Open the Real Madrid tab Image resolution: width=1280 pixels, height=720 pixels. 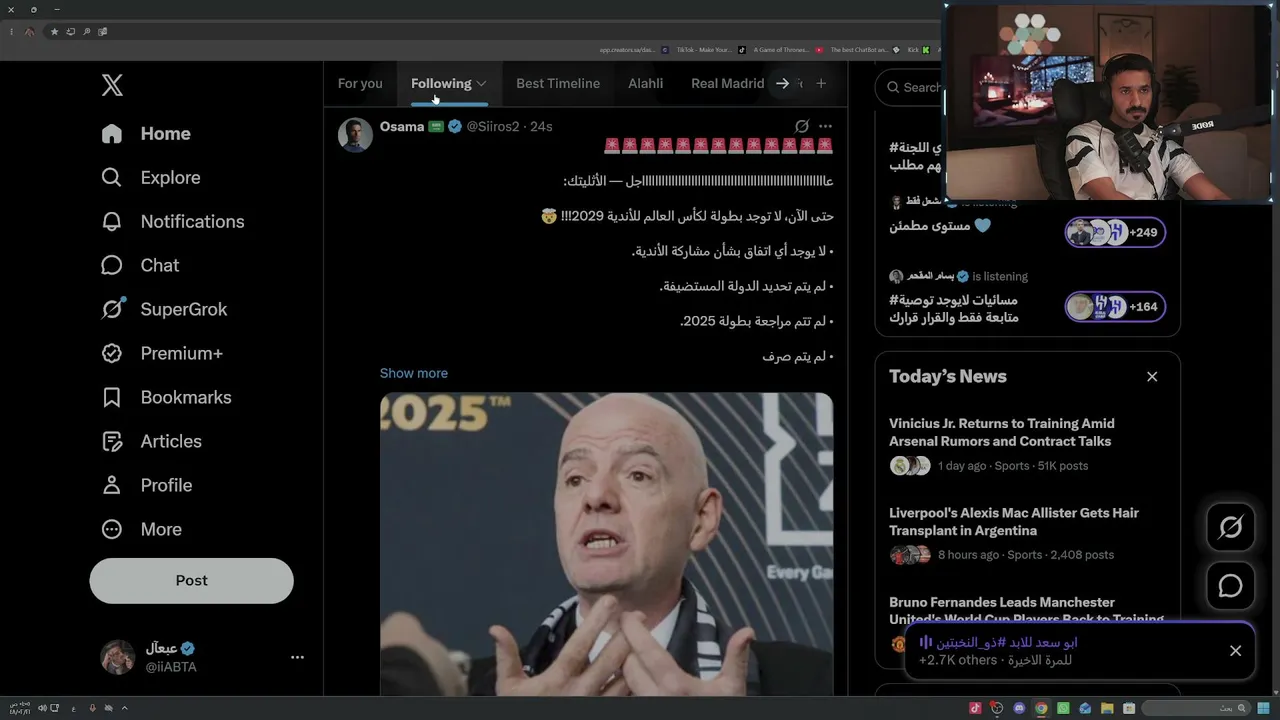pos(727,83)
